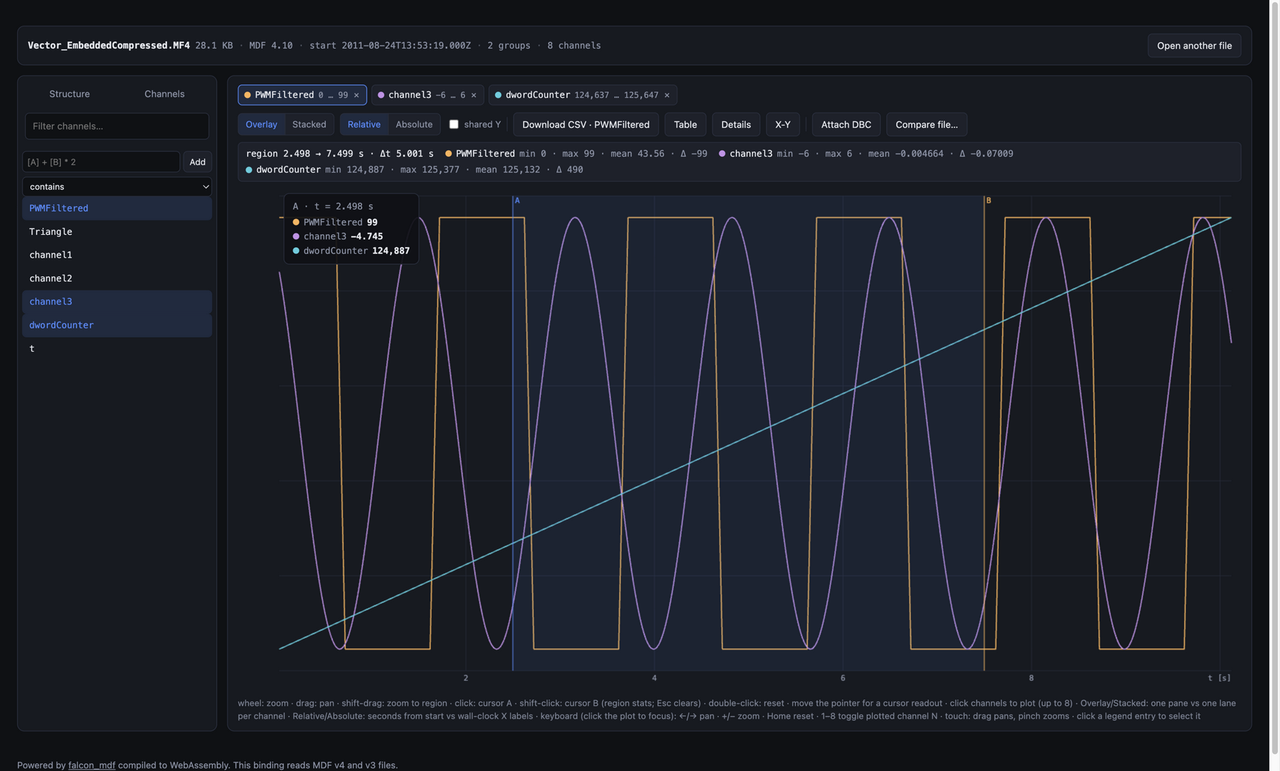Image resolution: width=1280 pixels, height=771 pixels.
Task: Click Add to add computed channel
Action: [x=197, y=162]
